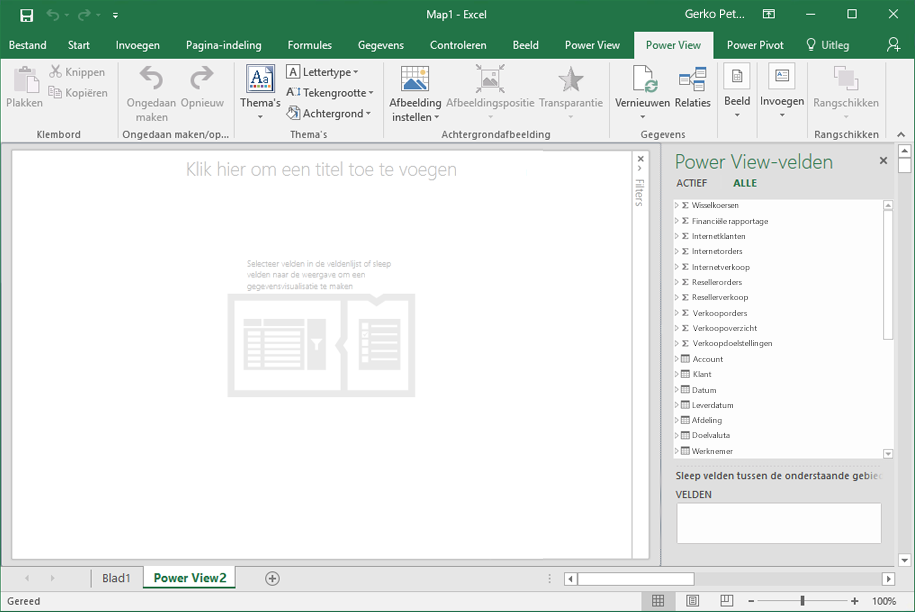The width and height of the screenshot is (915, 612).
Task: Expand the Internetklanten table
Action: [677, 236]
